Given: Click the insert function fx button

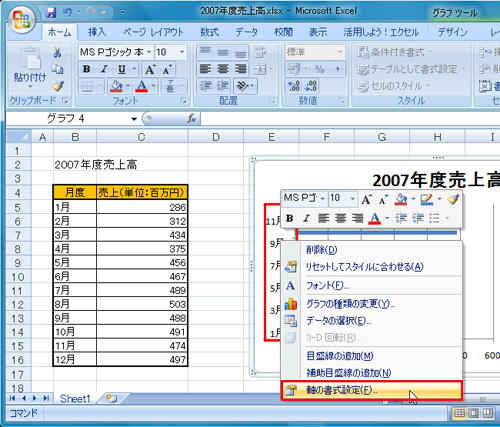Looking at the screenshot, I should [191, 119].
